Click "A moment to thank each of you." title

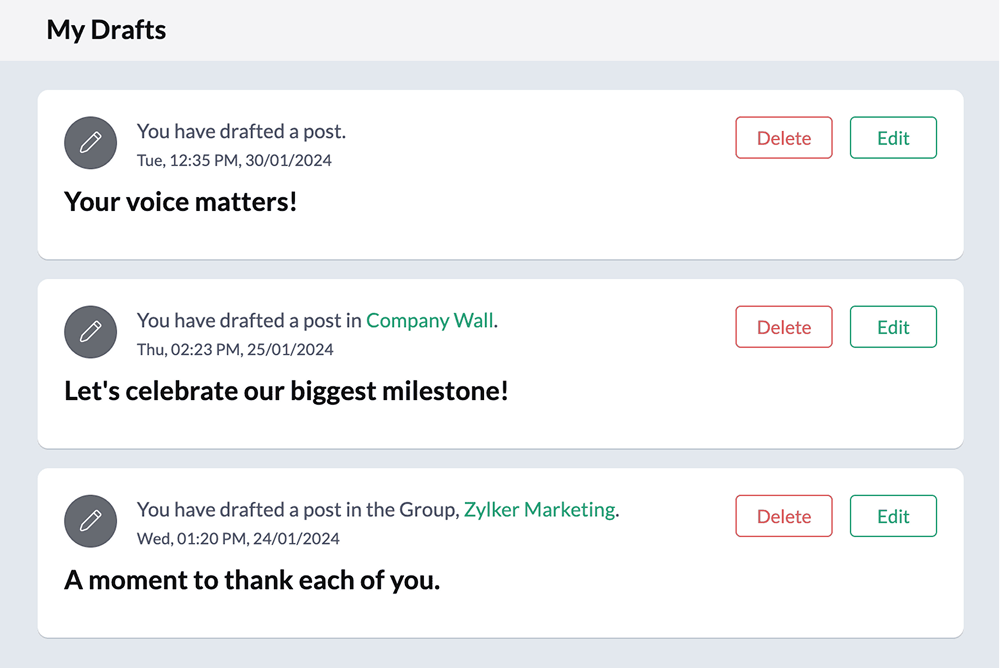(x=252, y=580)
